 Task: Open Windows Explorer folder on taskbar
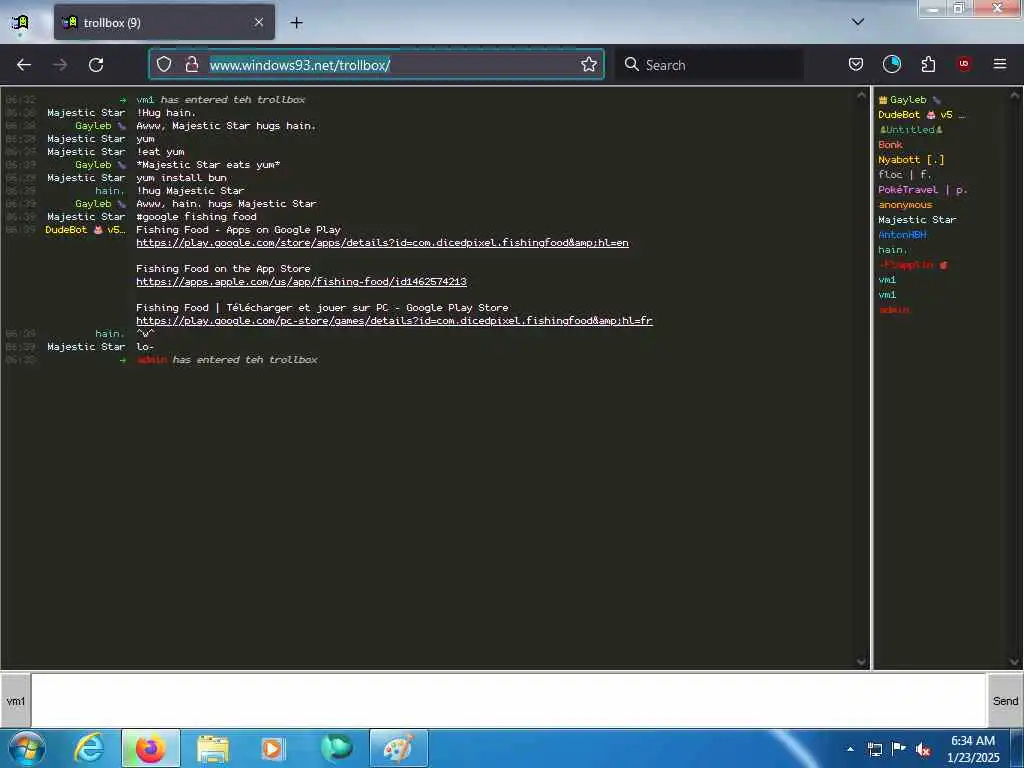click(212, 748)
